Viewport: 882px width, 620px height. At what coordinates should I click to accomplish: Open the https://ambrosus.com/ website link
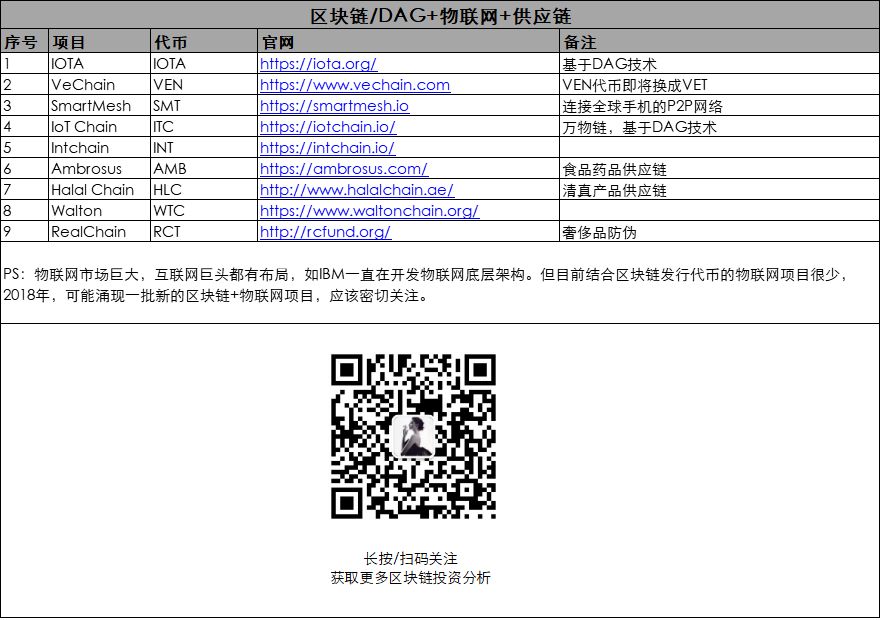(343, 169)
